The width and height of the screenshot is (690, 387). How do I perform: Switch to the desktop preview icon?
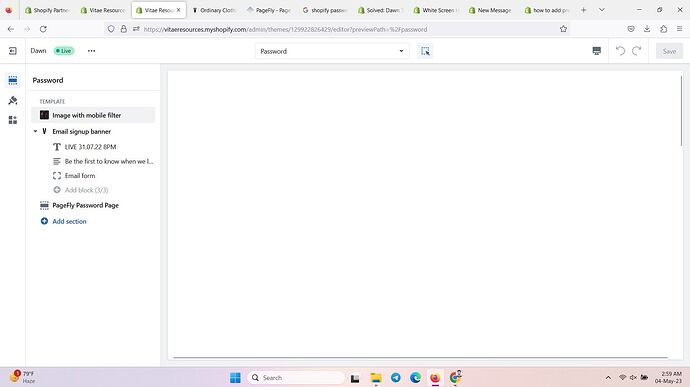coord(597,51)
